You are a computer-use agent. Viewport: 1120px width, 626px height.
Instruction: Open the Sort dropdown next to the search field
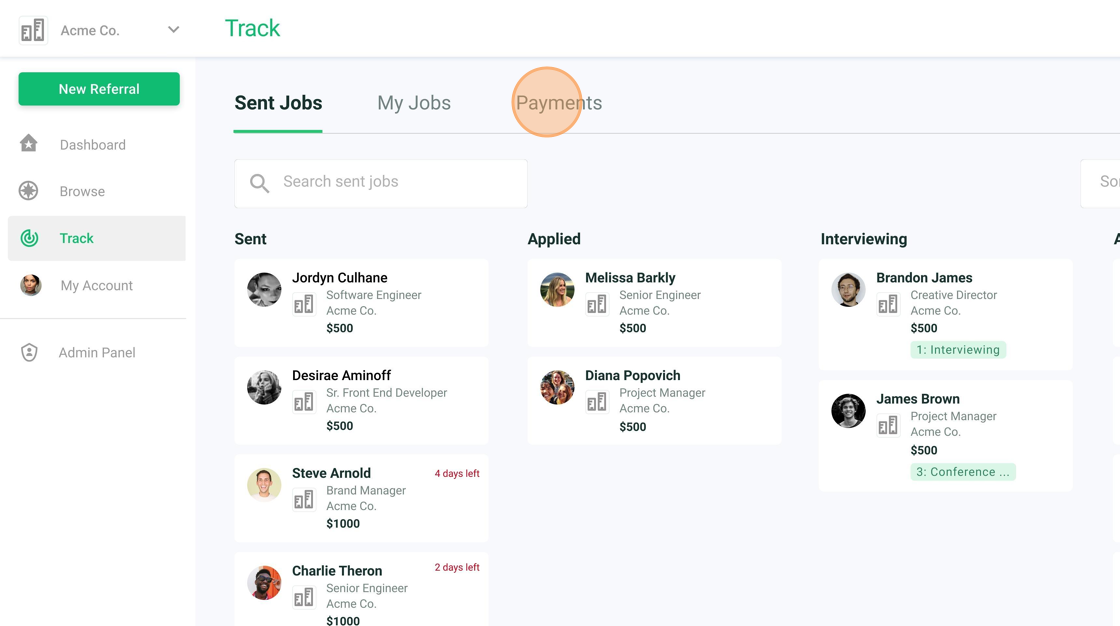point(1100,183)
